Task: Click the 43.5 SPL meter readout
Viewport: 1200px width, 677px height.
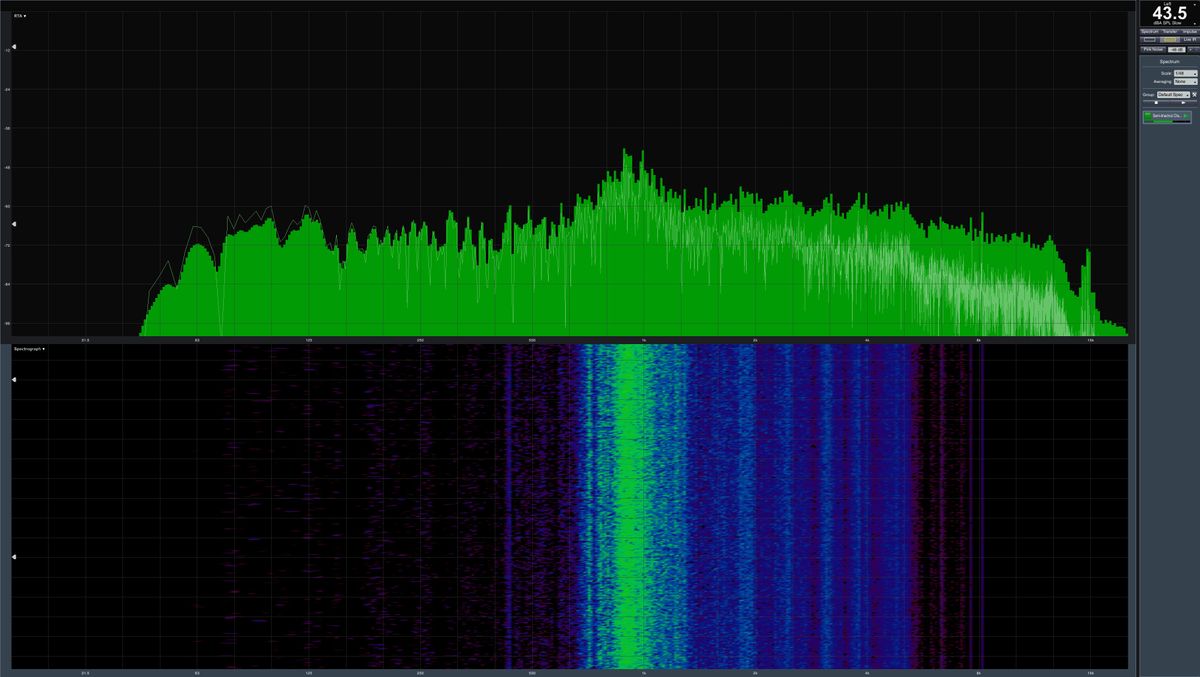Action: click(x=1169, y=13)
